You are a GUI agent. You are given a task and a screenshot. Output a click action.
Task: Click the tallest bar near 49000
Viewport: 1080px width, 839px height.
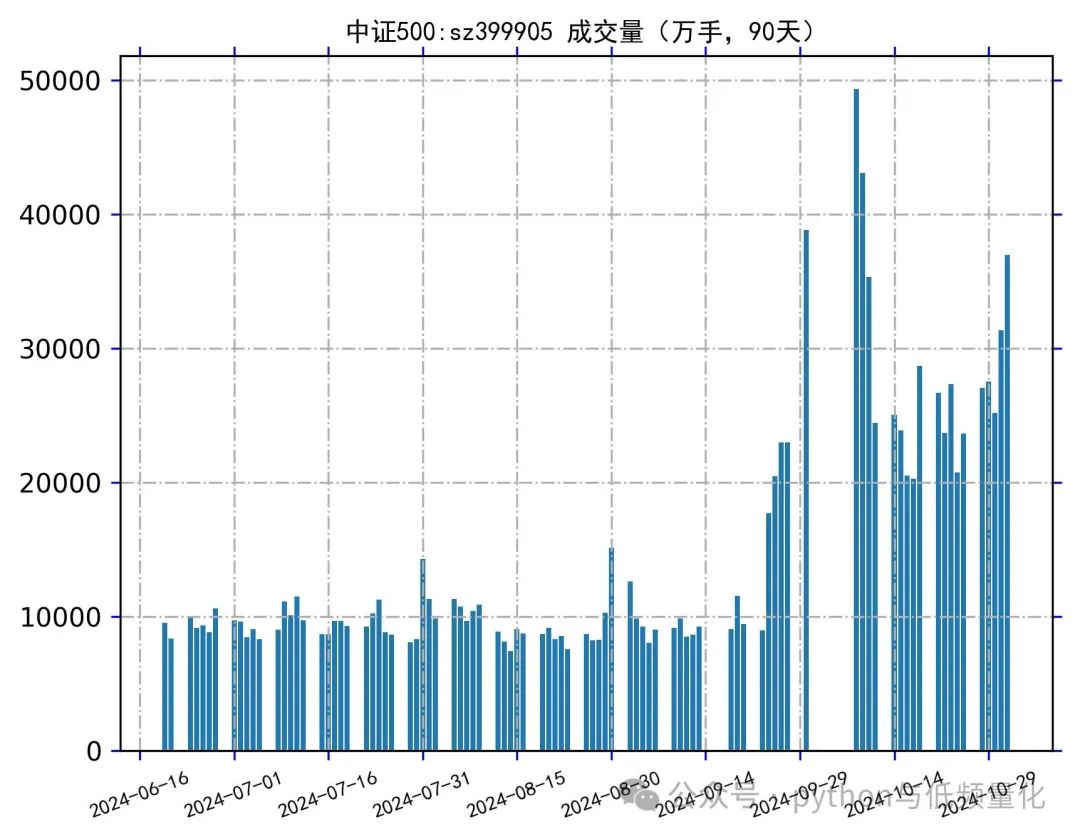(x=856, y=420)
